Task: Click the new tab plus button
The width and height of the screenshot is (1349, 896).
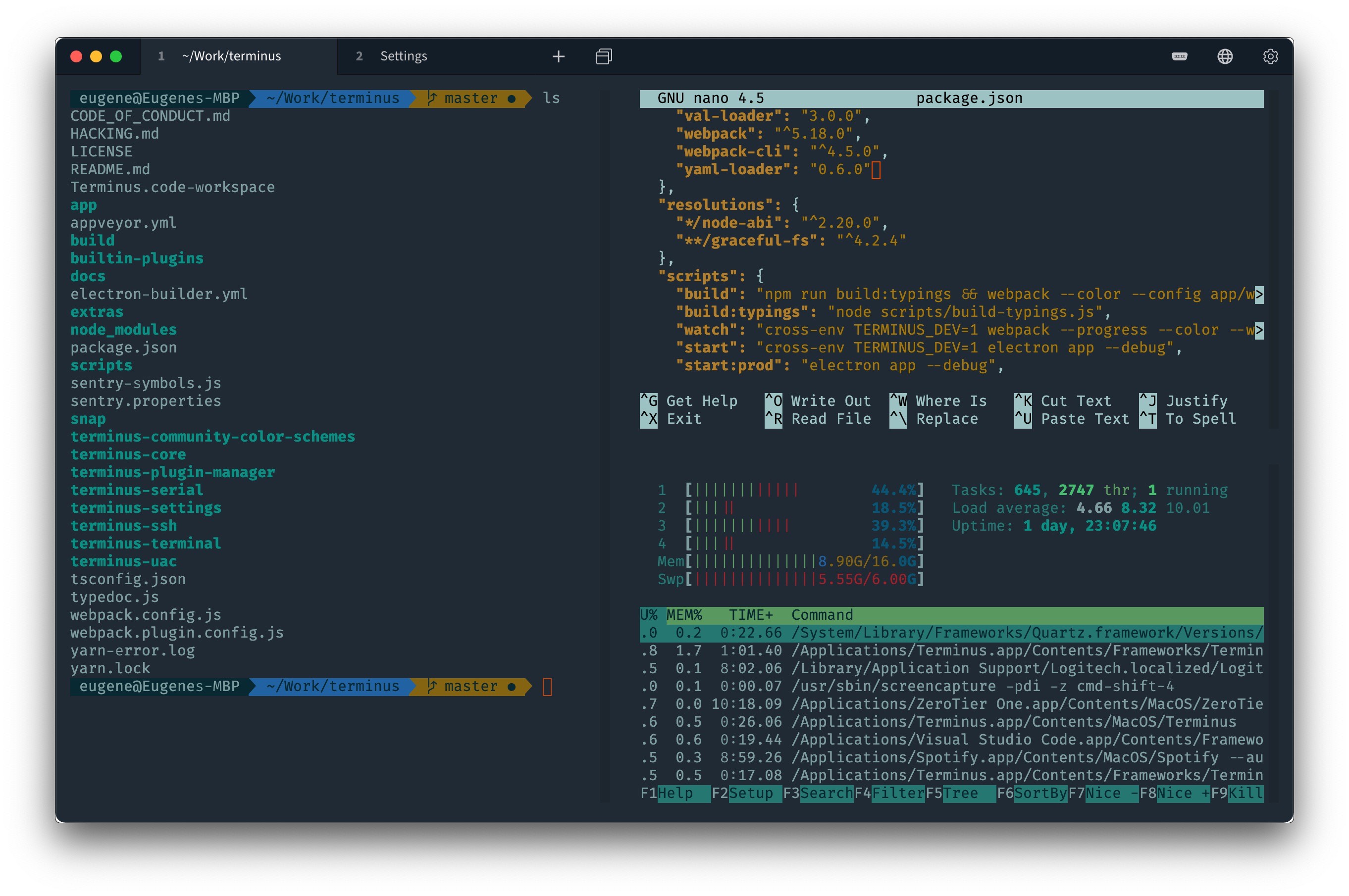Action: (556, 56)
